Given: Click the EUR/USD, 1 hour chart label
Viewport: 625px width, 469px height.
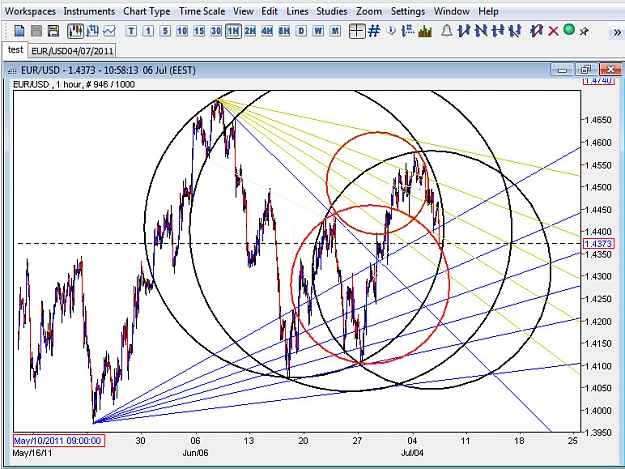Looking at the screenshot, I should click(73, 84).
